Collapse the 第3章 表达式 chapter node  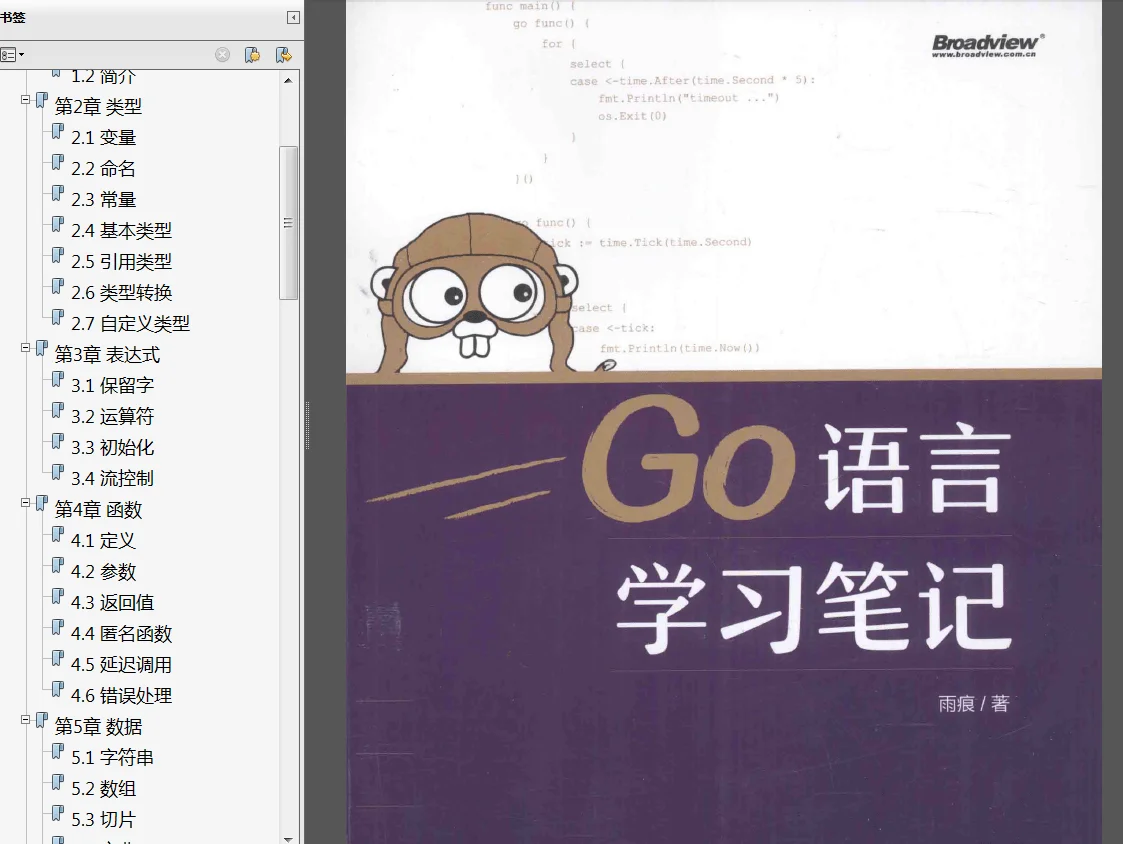[26, 348]
